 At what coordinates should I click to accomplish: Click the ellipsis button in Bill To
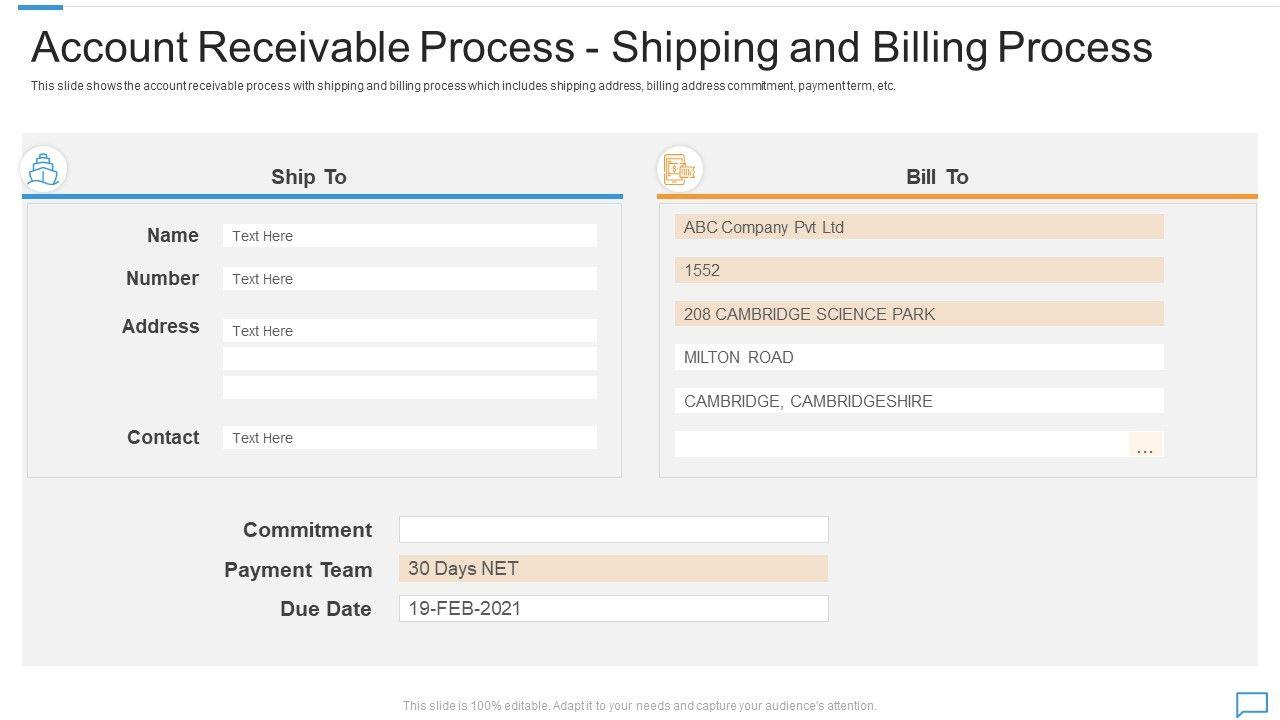[x=1145, y=445]
